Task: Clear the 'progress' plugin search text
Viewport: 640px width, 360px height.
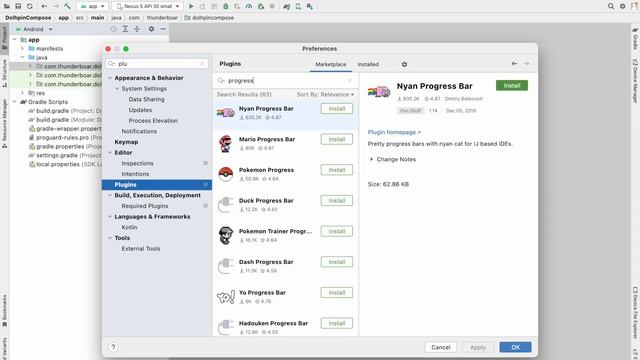Action: point(350,80)
